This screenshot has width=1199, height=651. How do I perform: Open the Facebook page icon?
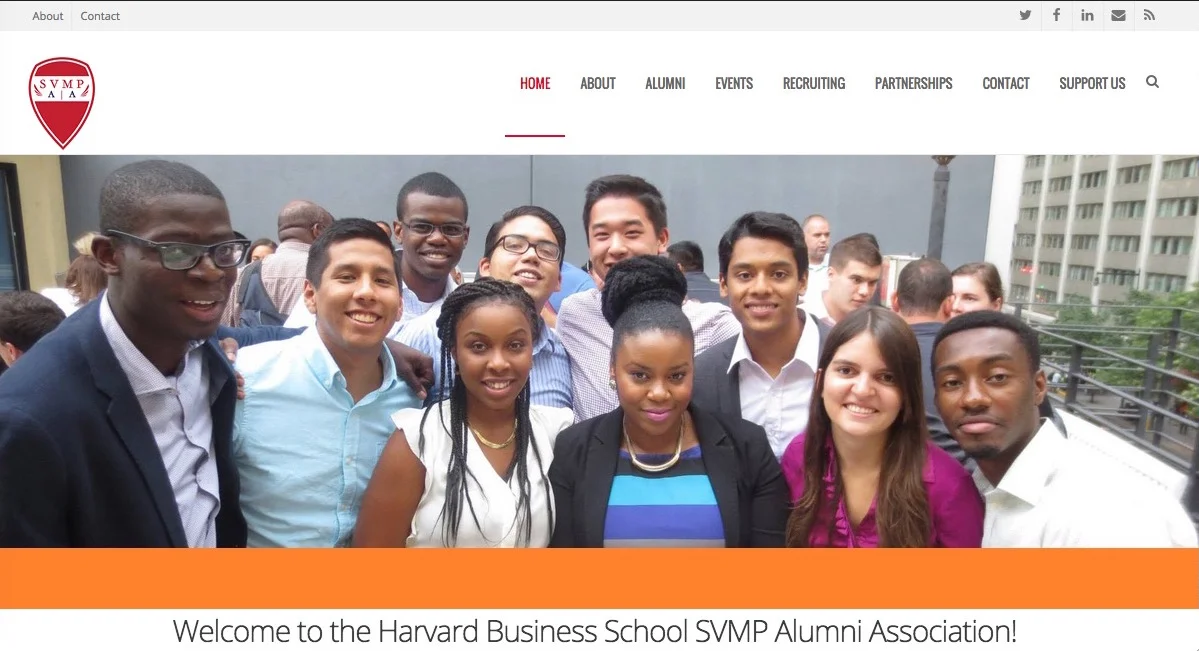point(1056,15)
